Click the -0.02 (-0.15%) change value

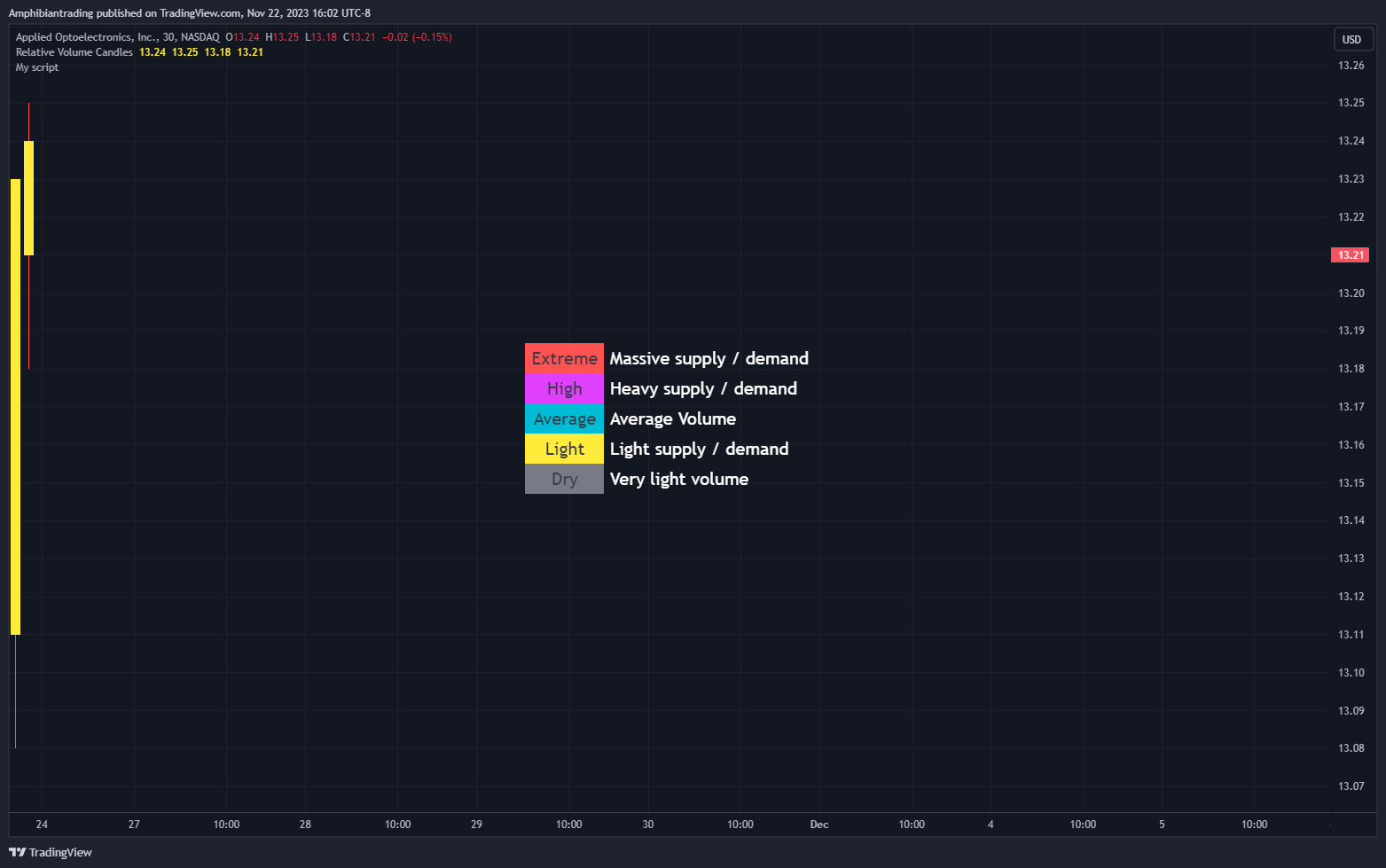417,37
